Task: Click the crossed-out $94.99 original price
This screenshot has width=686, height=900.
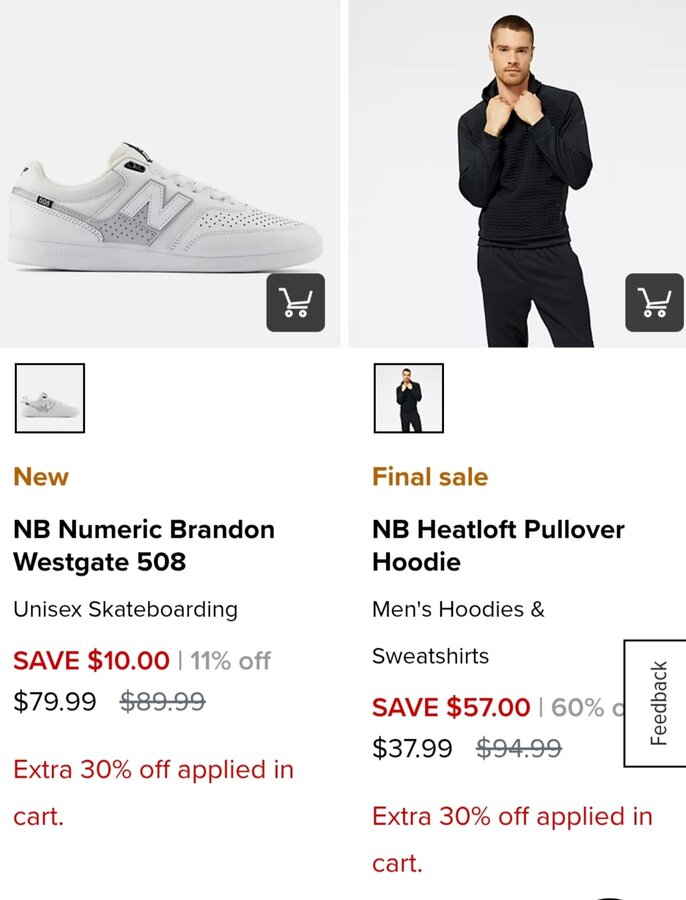Action: (518, 748)
